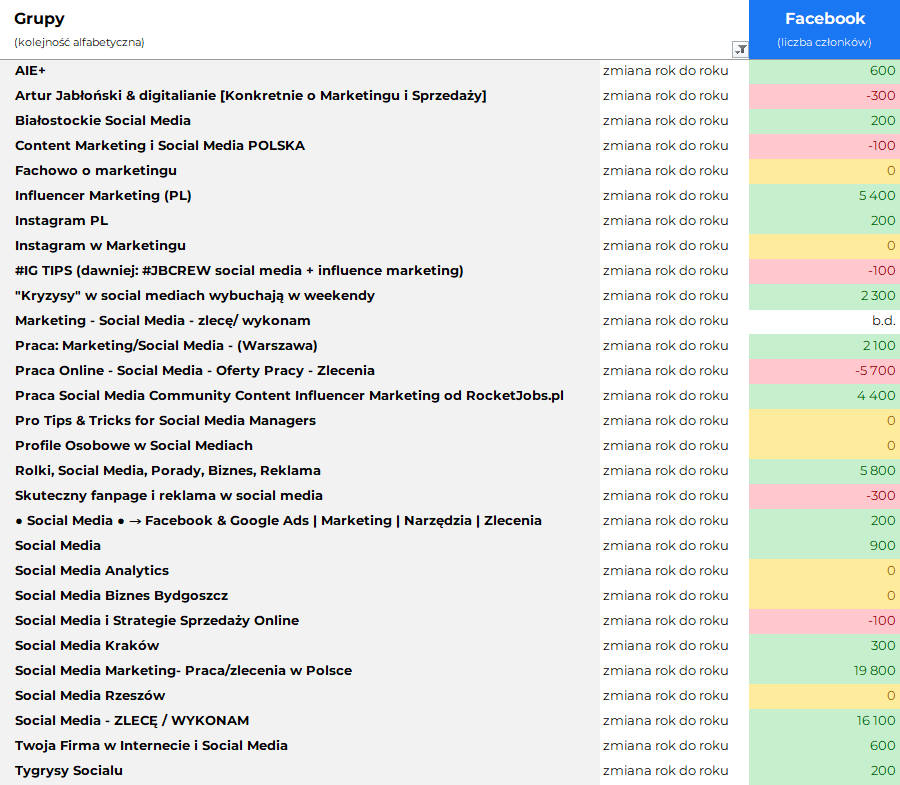Click the yellow 0 cell for Fachowo o marketingu
This screenshot has height=785, width=900.
pyautogui.click(x=824, y=171)
